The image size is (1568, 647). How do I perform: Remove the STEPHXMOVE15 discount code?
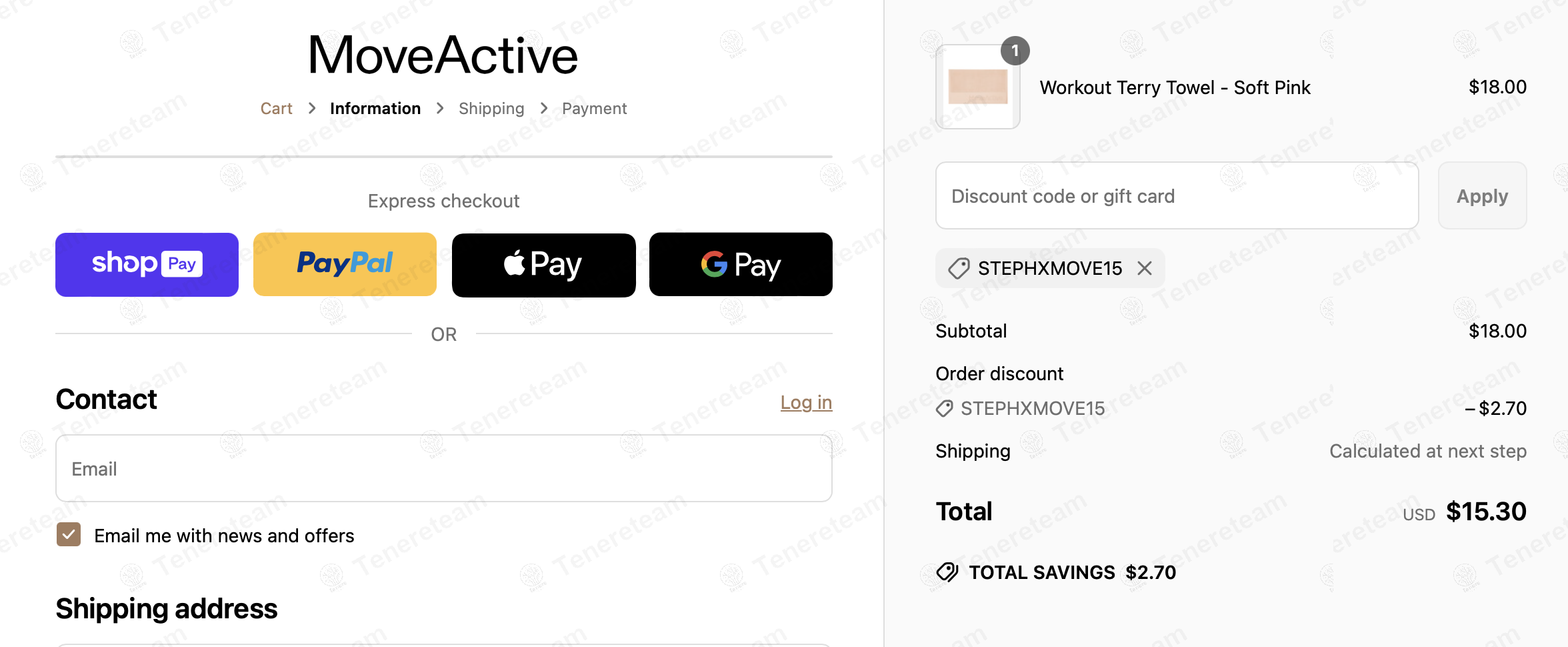[x=1145, y=268]
